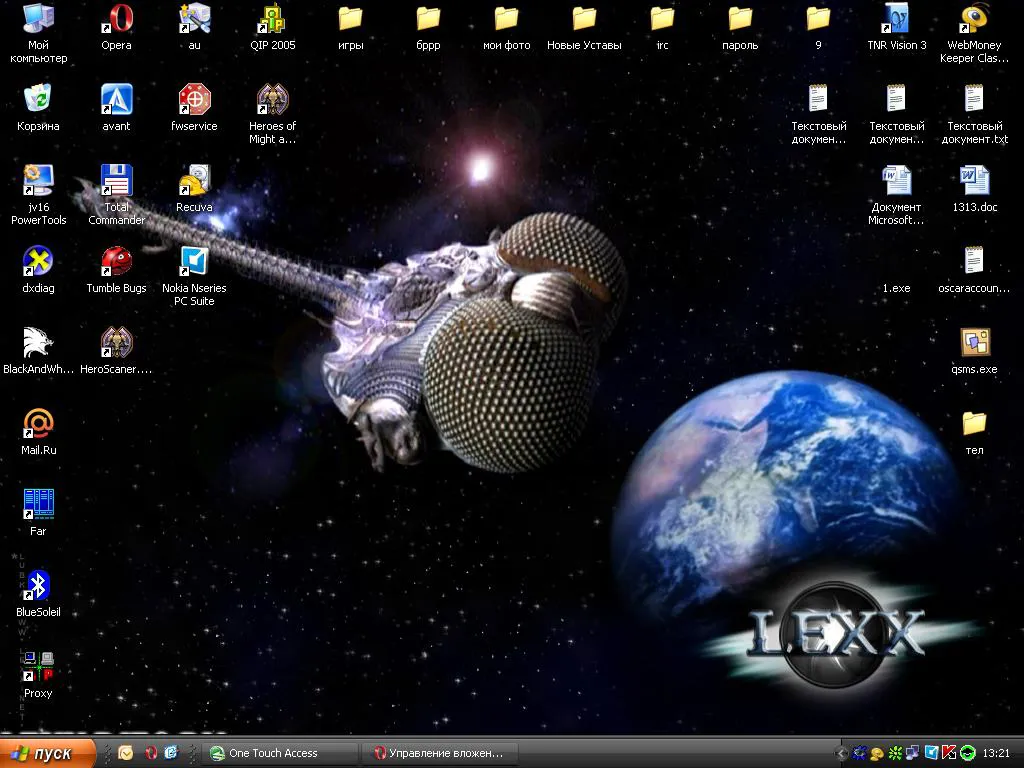
Task: Select the пароль folder
Action: (740, 27)
